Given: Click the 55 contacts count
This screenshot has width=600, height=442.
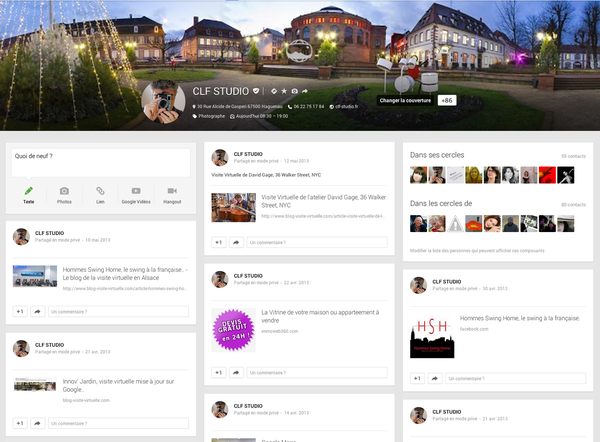Looking at the screenshot, I should 573,156.
